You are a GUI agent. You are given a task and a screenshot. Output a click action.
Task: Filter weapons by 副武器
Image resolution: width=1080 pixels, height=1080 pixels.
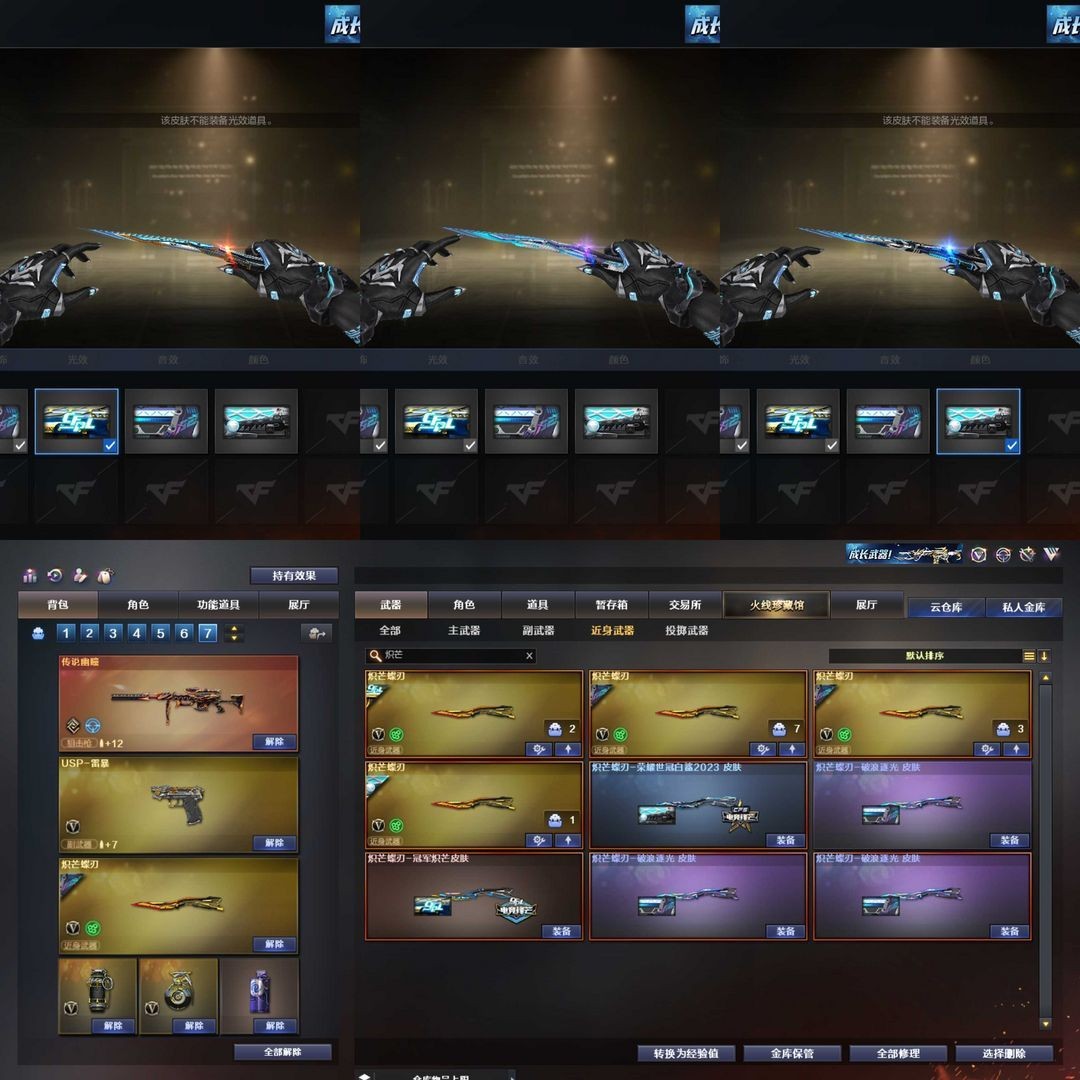(538, 630)
